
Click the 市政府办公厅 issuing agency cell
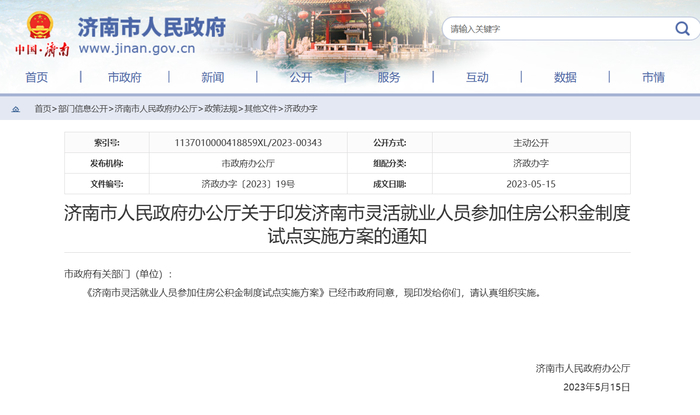click(248, 163)
